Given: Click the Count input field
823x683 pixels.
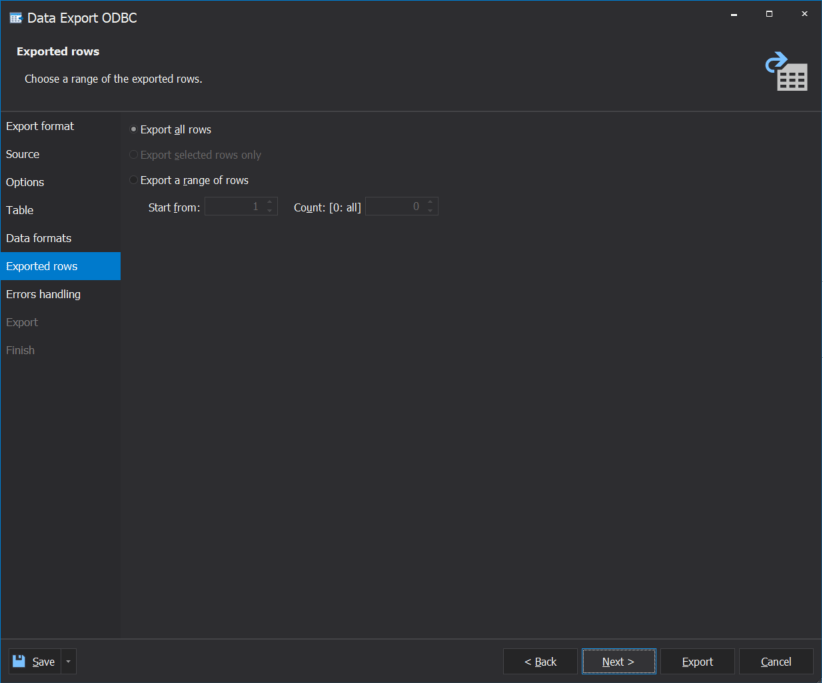Looking at the screenshot, I should (400, 206).
